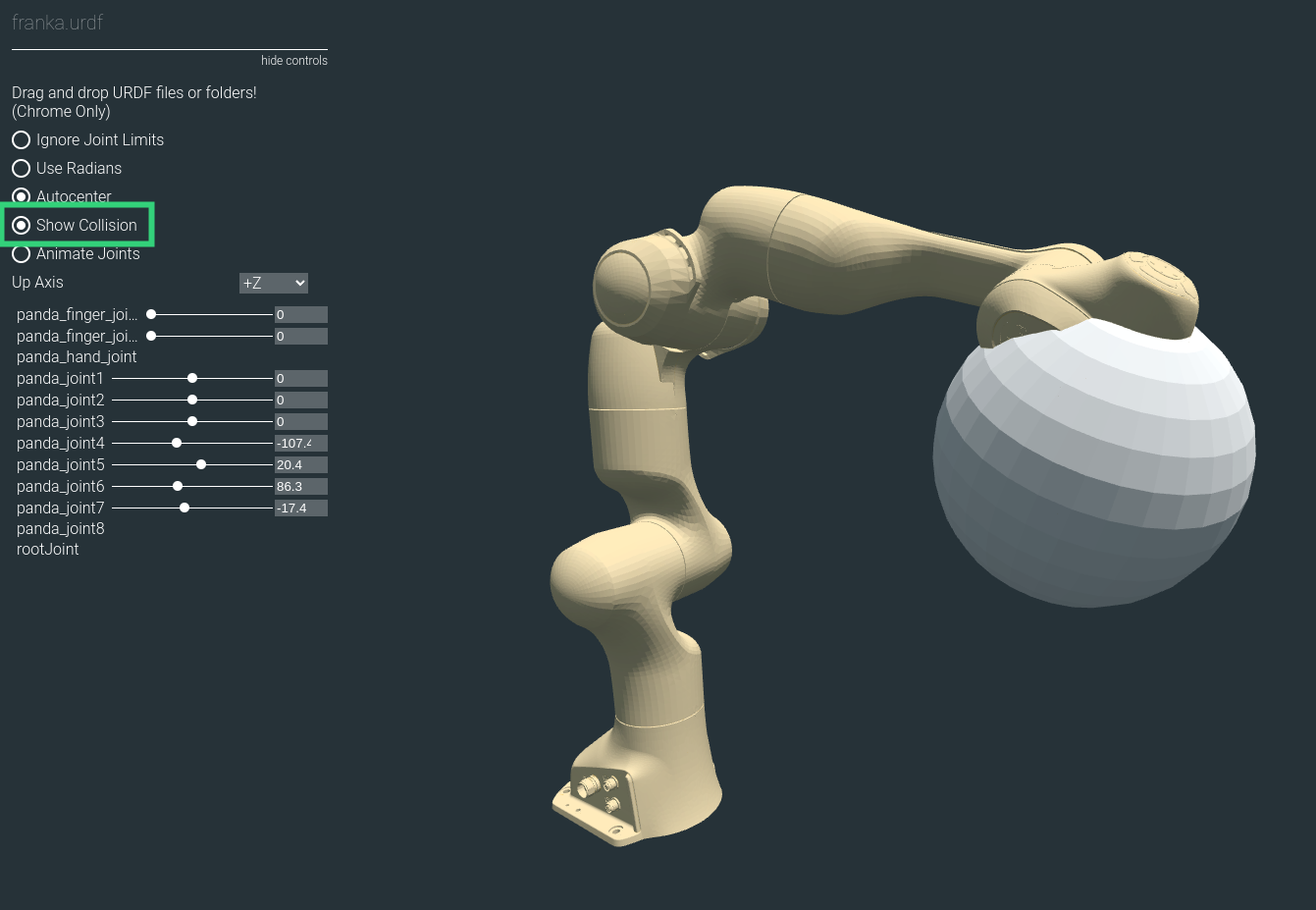Enable Animate Joints
The image size is (1316, 910).
21,253
